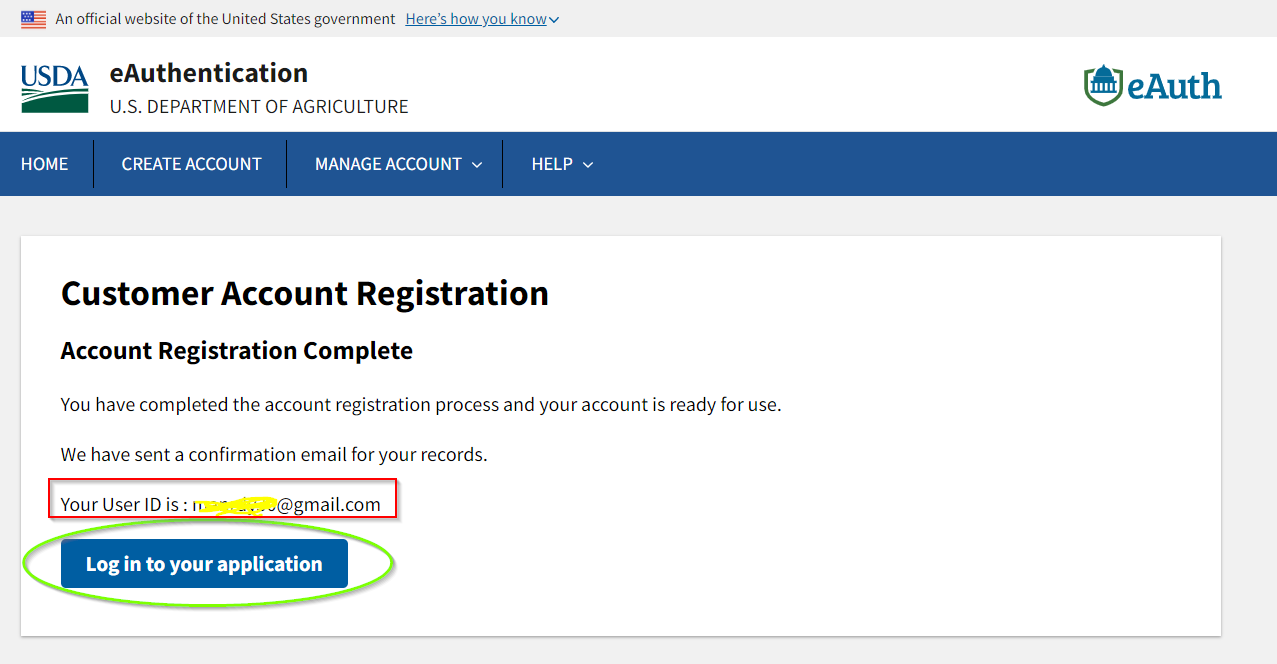This screenshot has height=664, width=1277.
Task: Click the official government website banner text
Action: coord(225,19)
